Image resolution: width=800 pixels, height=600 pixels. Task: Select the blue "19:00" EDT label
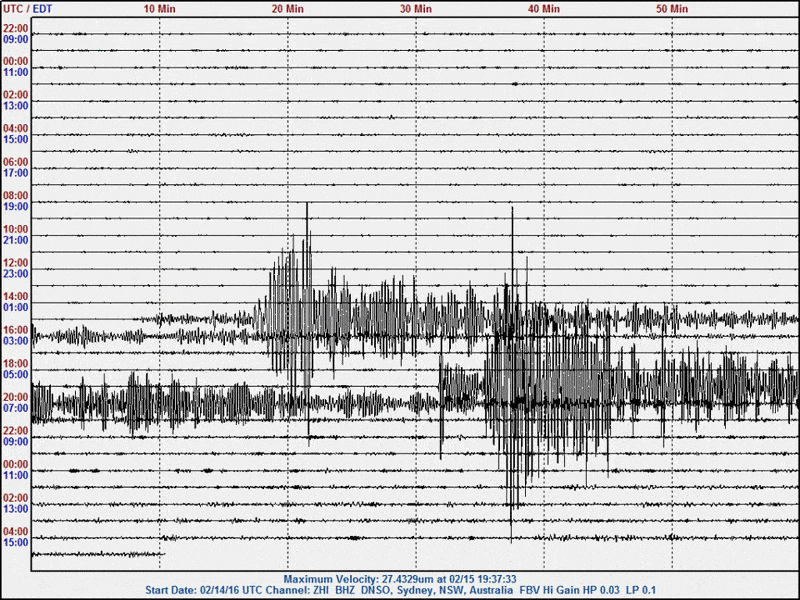(x=16, y=207)
